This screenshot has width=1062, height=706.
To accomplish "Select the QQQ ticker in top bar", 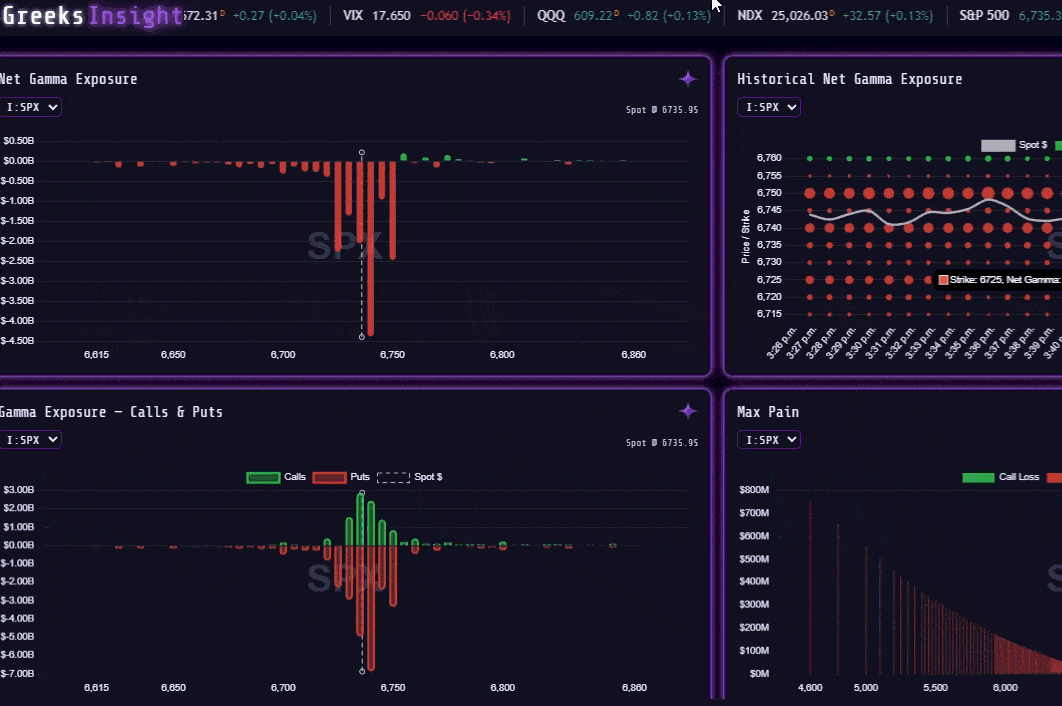I will pyautogui.click(x=550, y=16).
